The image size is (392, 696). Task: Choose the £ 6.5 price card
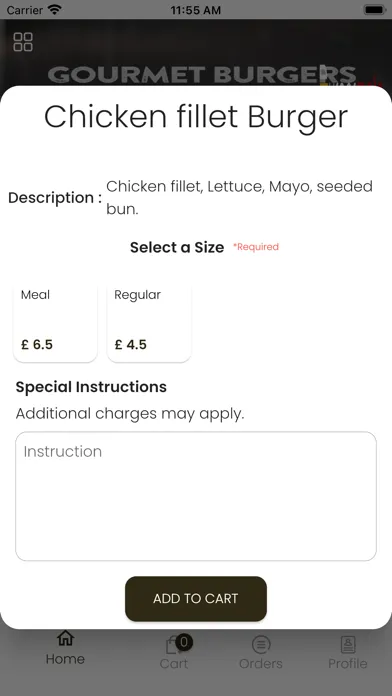coord(55,324)
